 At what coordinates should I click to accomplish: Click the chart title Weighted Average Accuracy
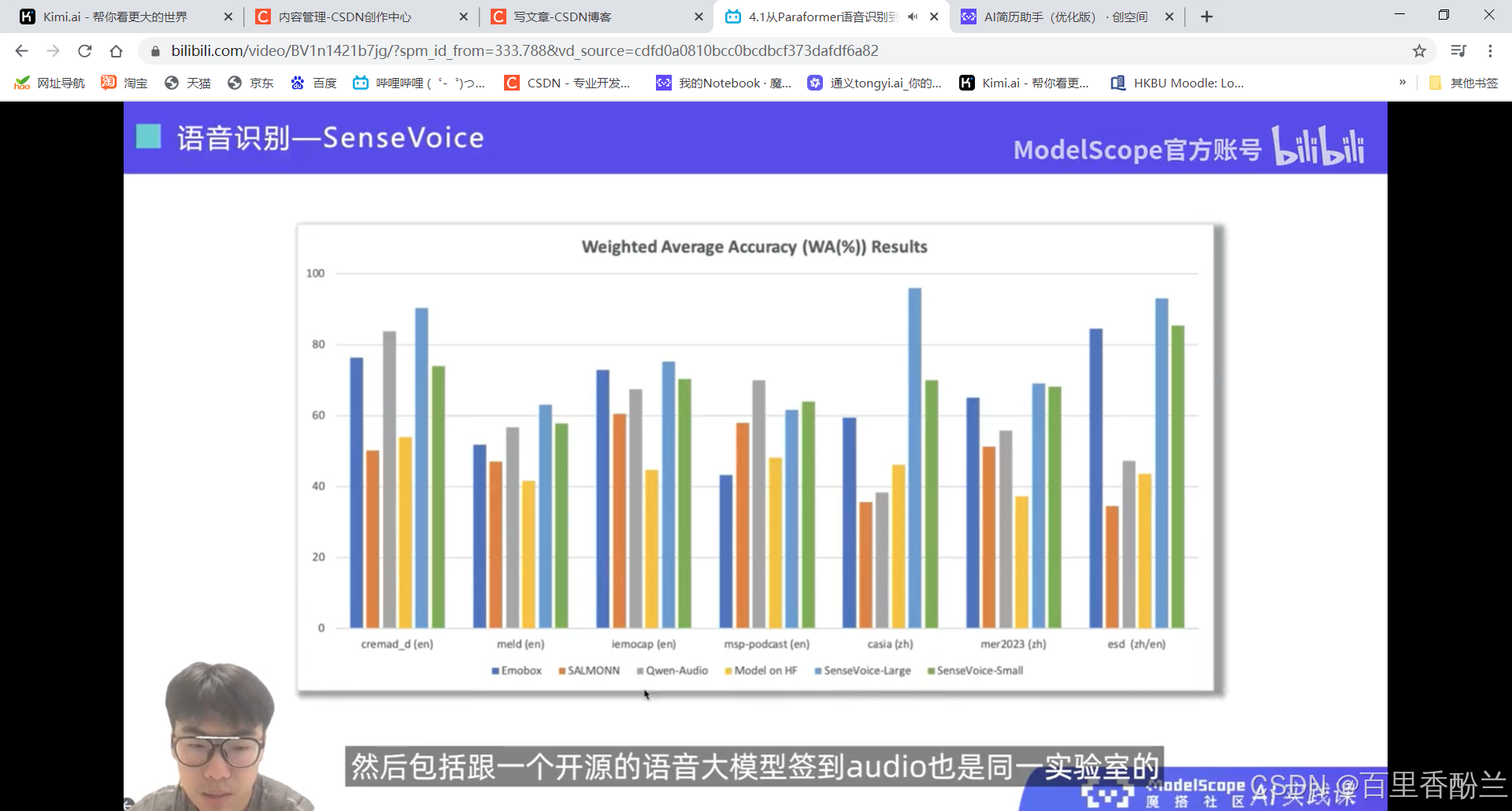[754, 246]
